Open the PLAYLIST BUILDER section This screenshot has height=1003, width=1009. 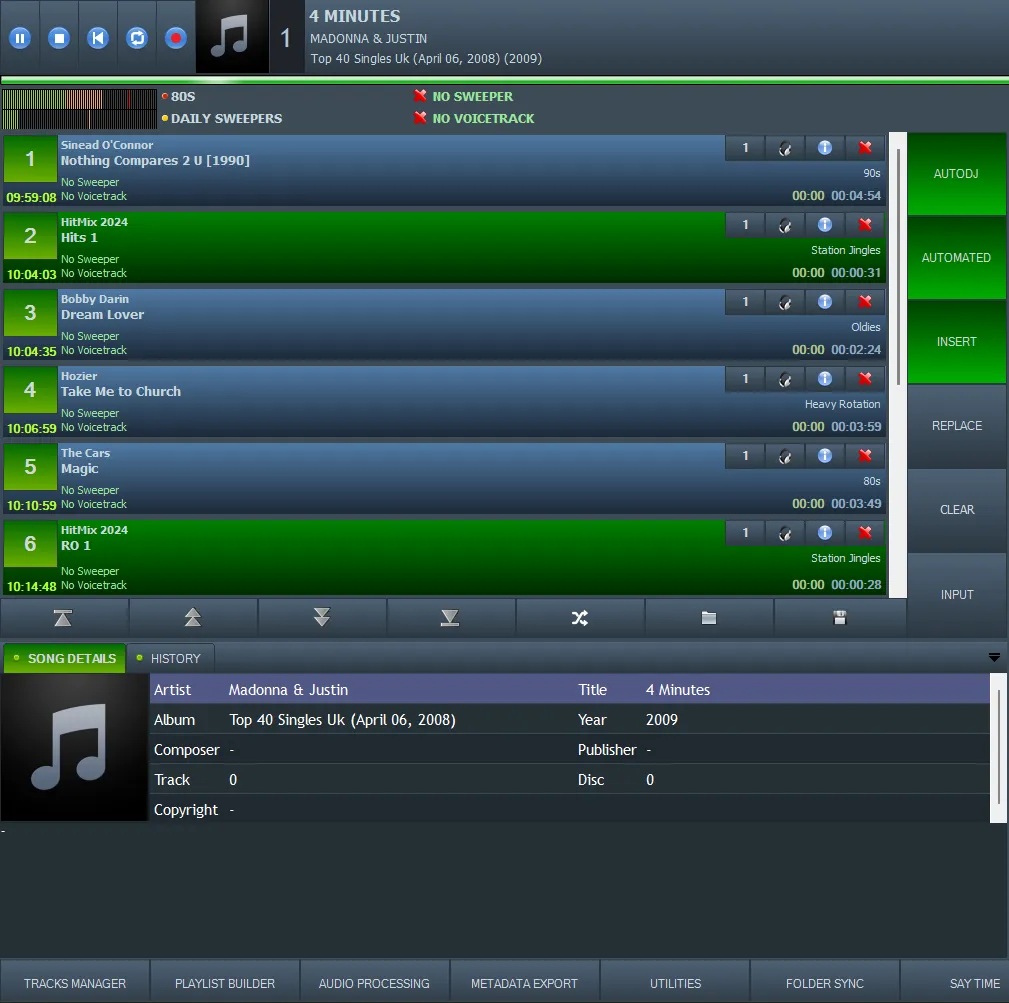(225, 983)
